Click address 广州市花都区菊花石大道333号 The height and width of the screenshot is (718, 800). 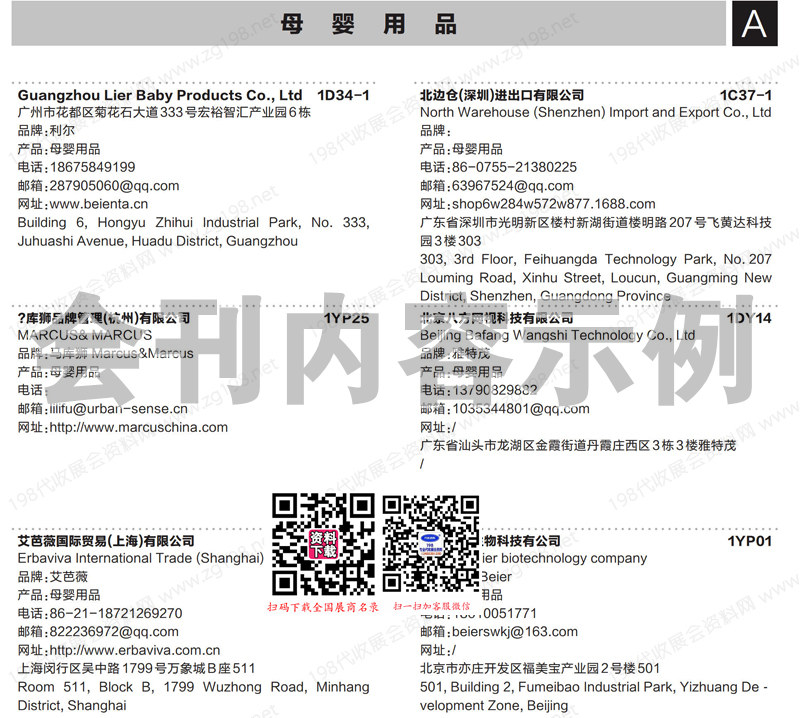coord(164,112)
